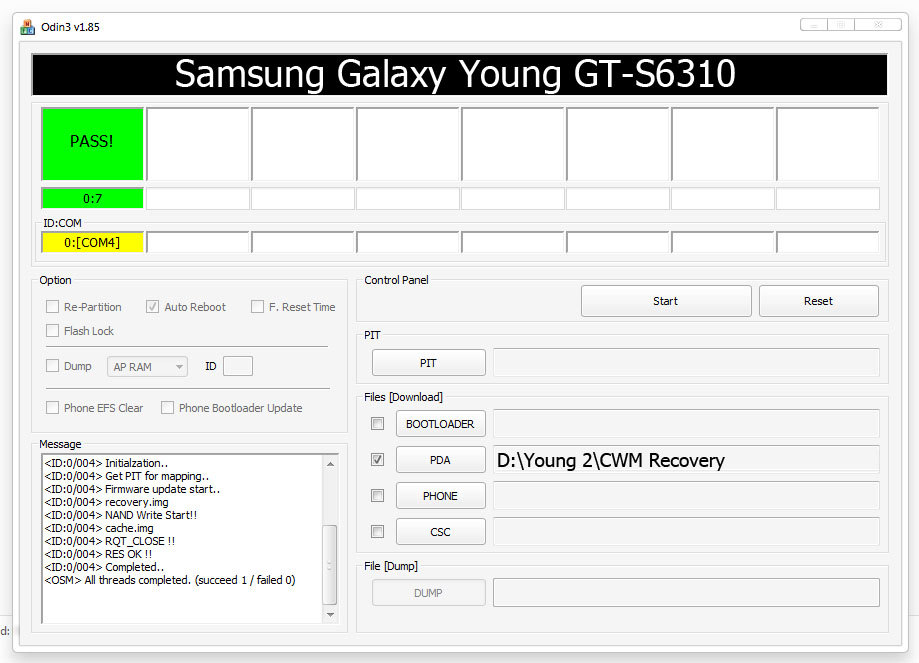This screenshot has height=663, width=919.
Task: Enable F. Reset Time option
Action: pos(257,307)
